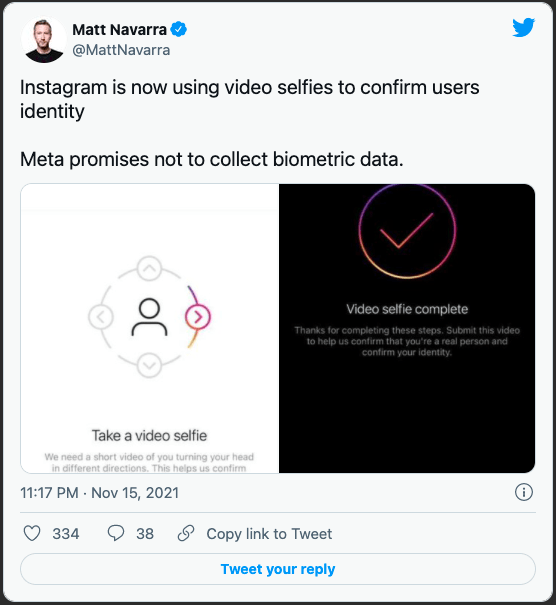
Task: Click the left arrow circle in selfie graphic
Action: click(x=101, y=317)
